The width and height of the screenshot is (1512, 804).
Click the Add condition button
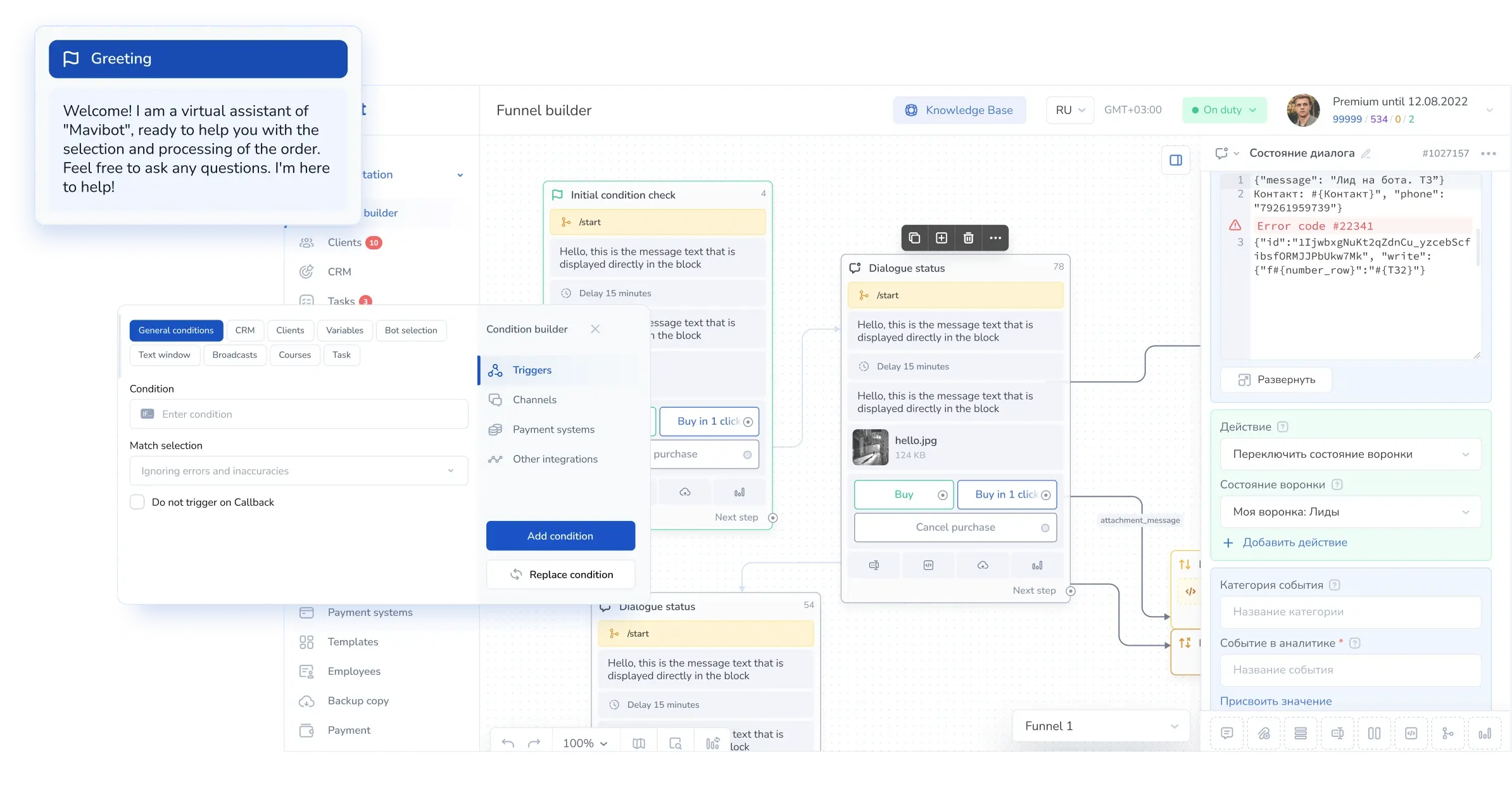click(560, 536)
